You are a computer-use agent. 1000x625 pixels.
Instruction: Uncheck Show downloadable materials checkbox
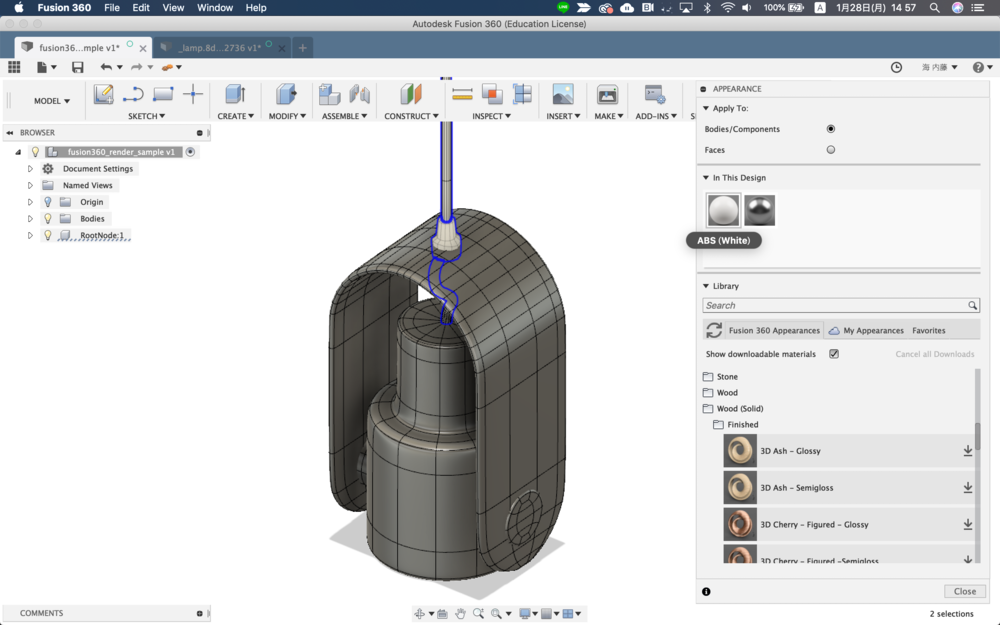[x=834, y=354]
